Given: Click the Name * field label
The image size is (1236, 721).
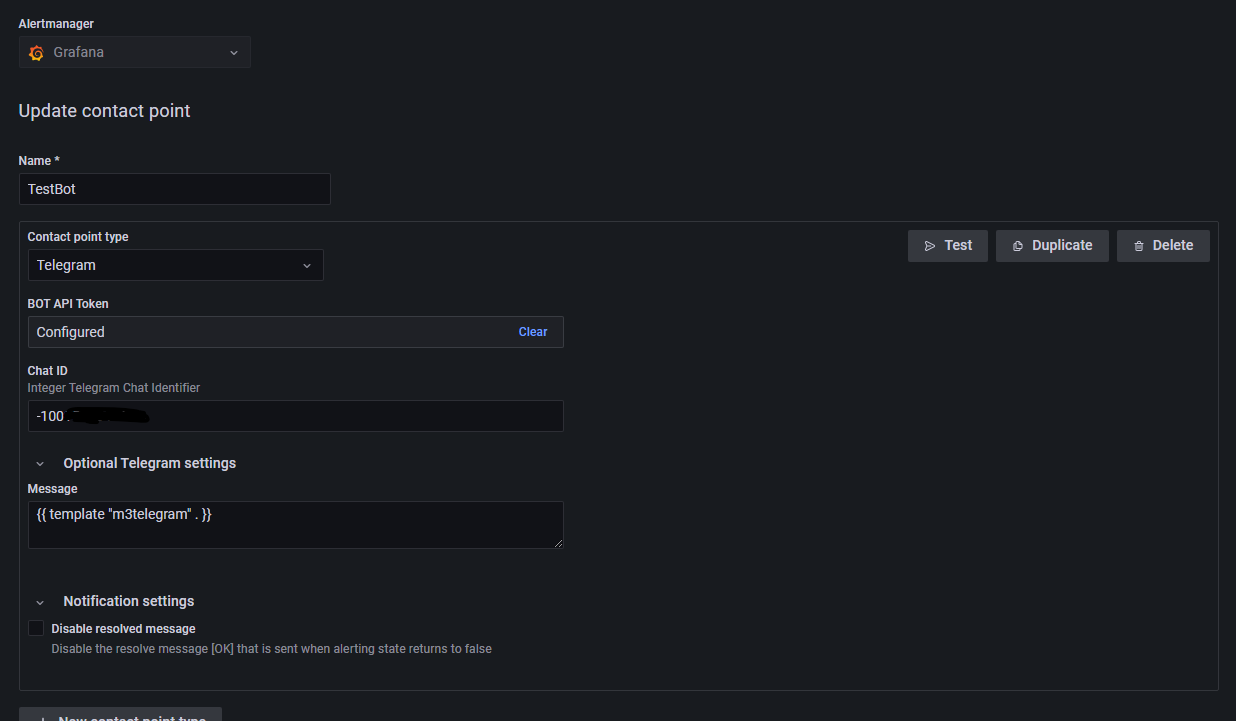Looking at the screenshot, I should coord(39,161).
